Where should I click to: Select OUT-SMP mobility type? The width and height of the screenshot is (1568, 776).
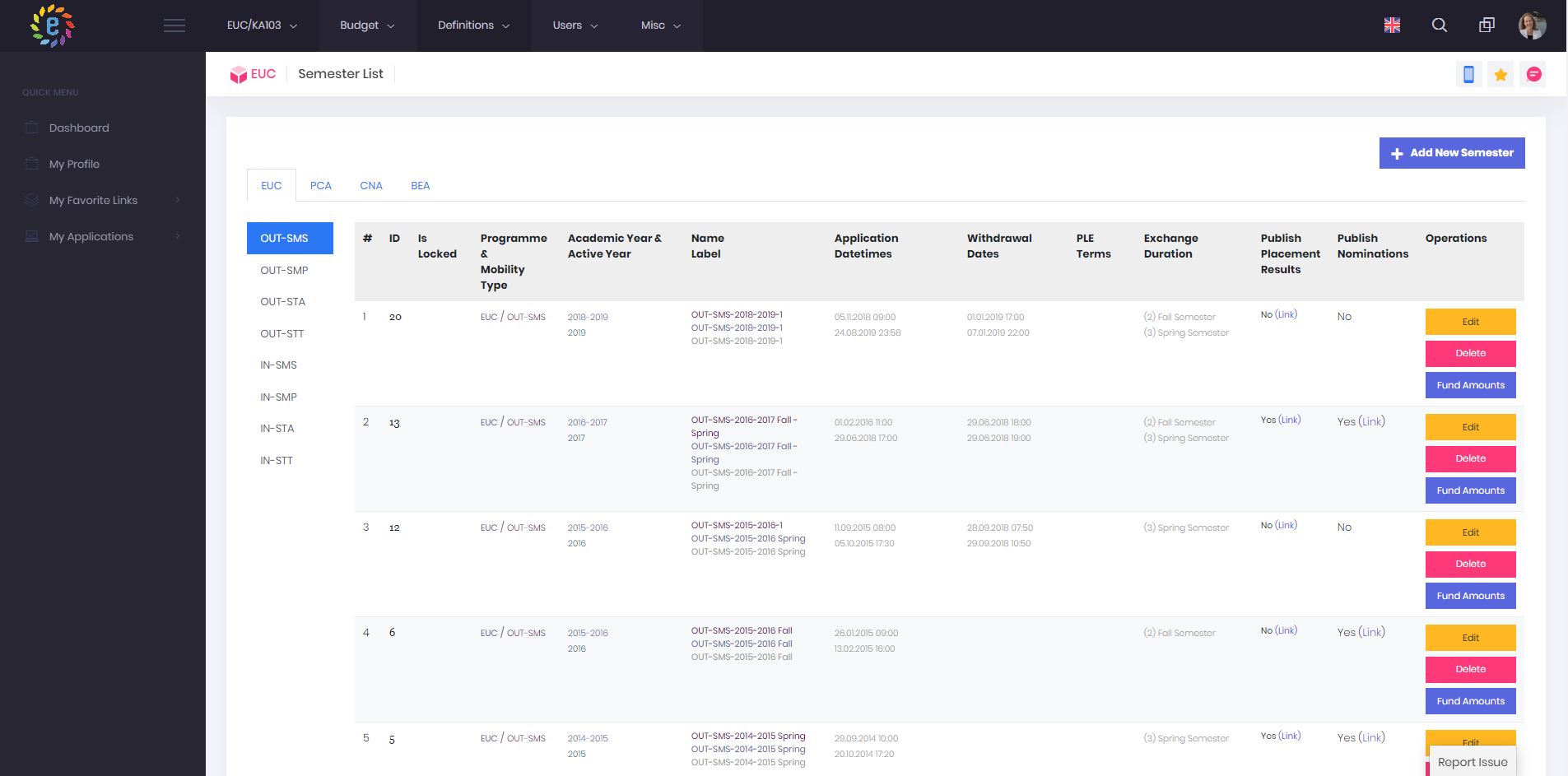coord(290,270)
